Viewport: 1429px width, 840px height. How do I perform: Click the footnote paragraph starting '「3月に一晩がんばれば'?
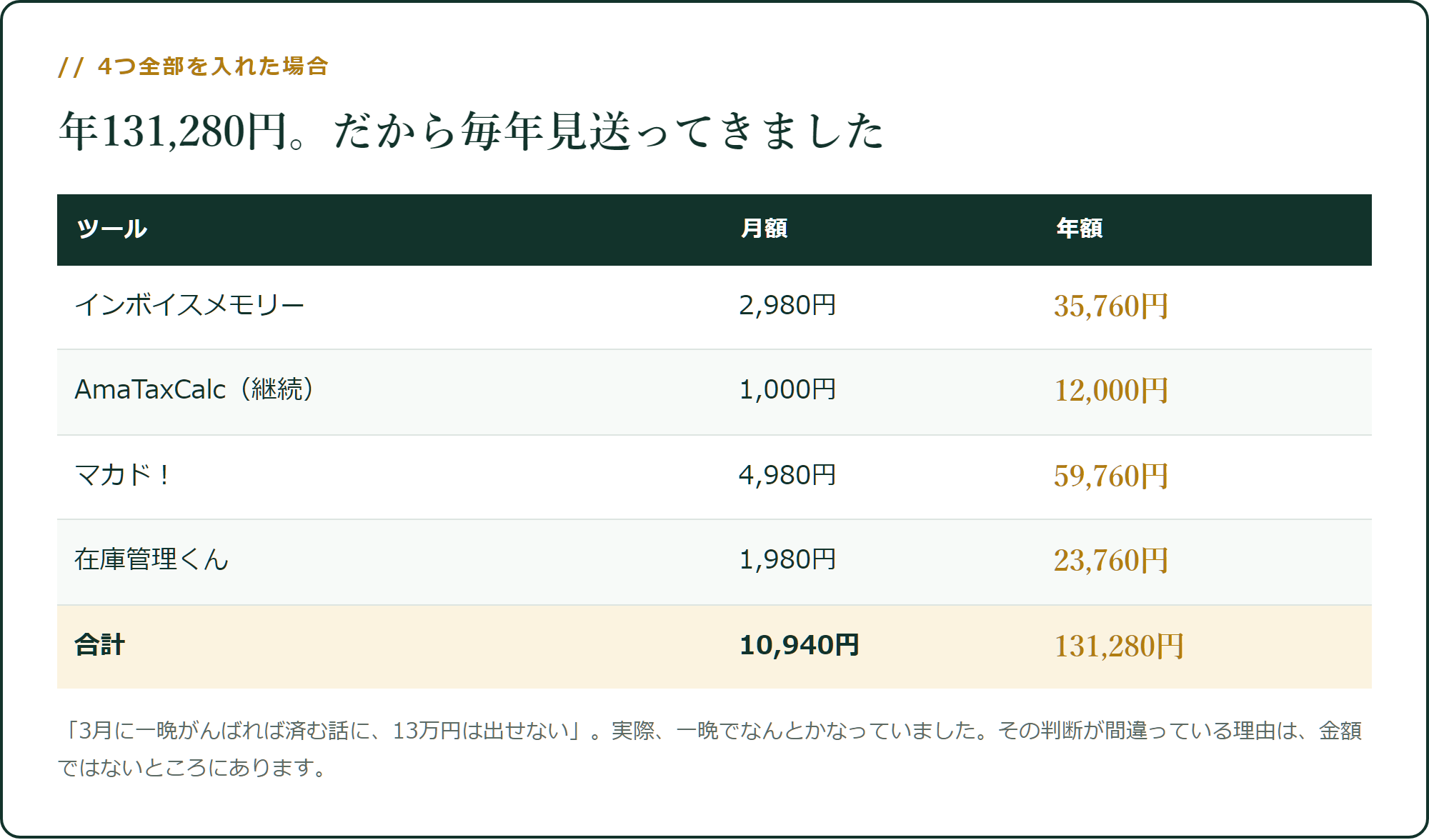coord(711,749)
